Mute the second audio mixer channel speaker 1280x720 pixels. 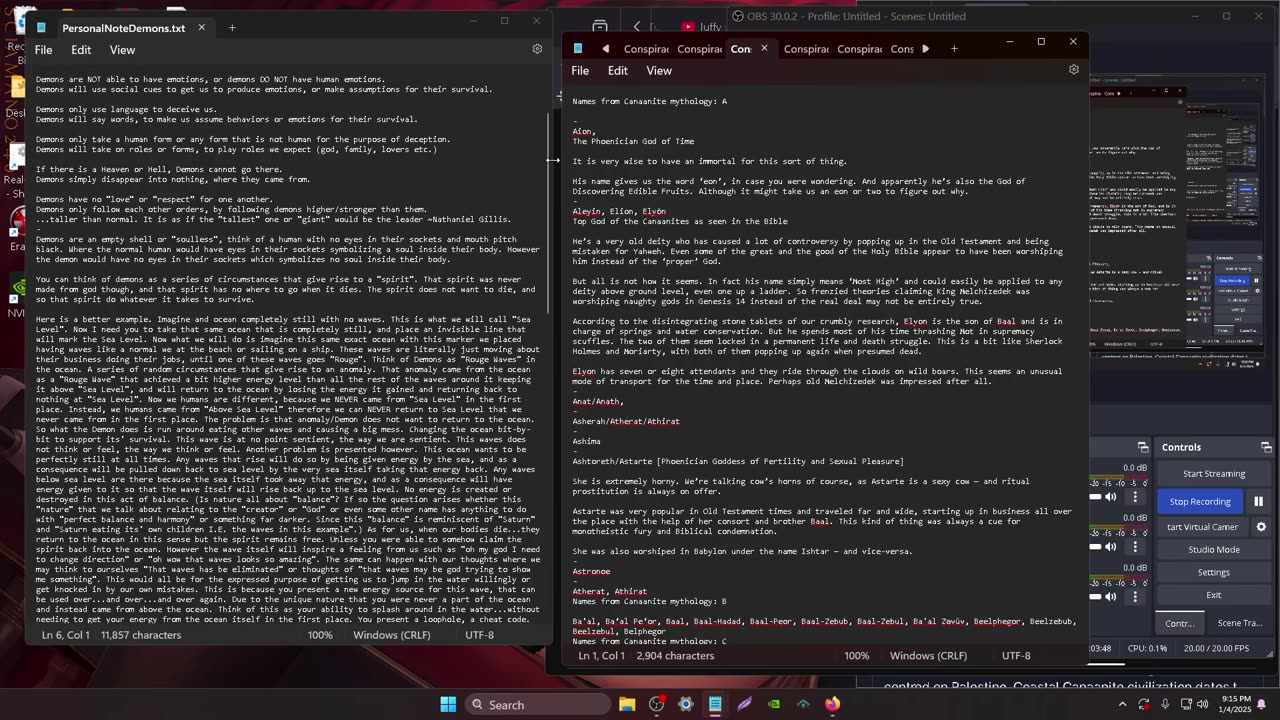point(1110,547)
